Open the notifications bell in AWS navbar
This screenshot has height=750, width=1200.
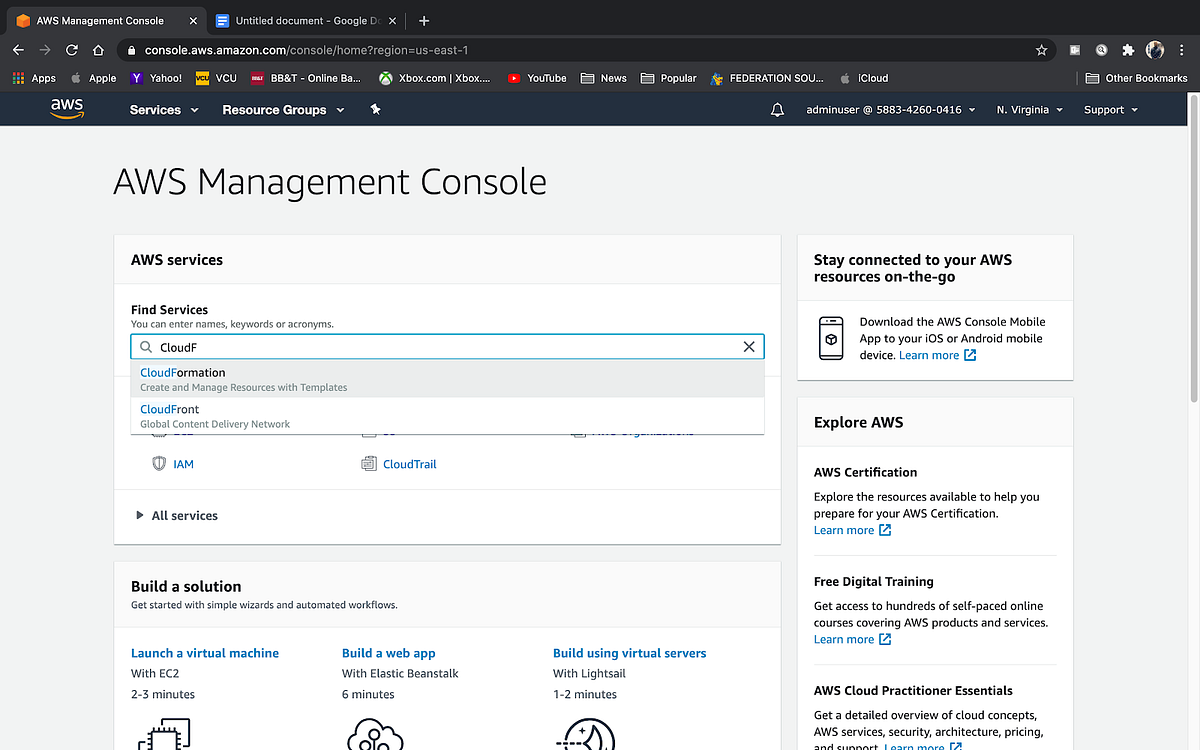[778, 110]
